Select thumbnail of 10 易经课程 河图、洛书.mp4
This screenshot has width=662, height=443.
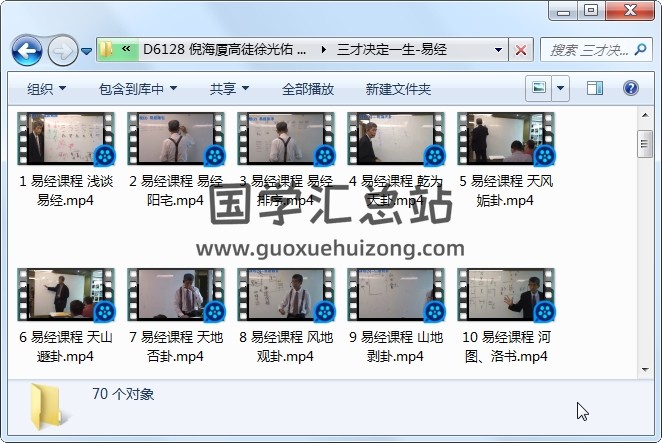click(506, 294)
